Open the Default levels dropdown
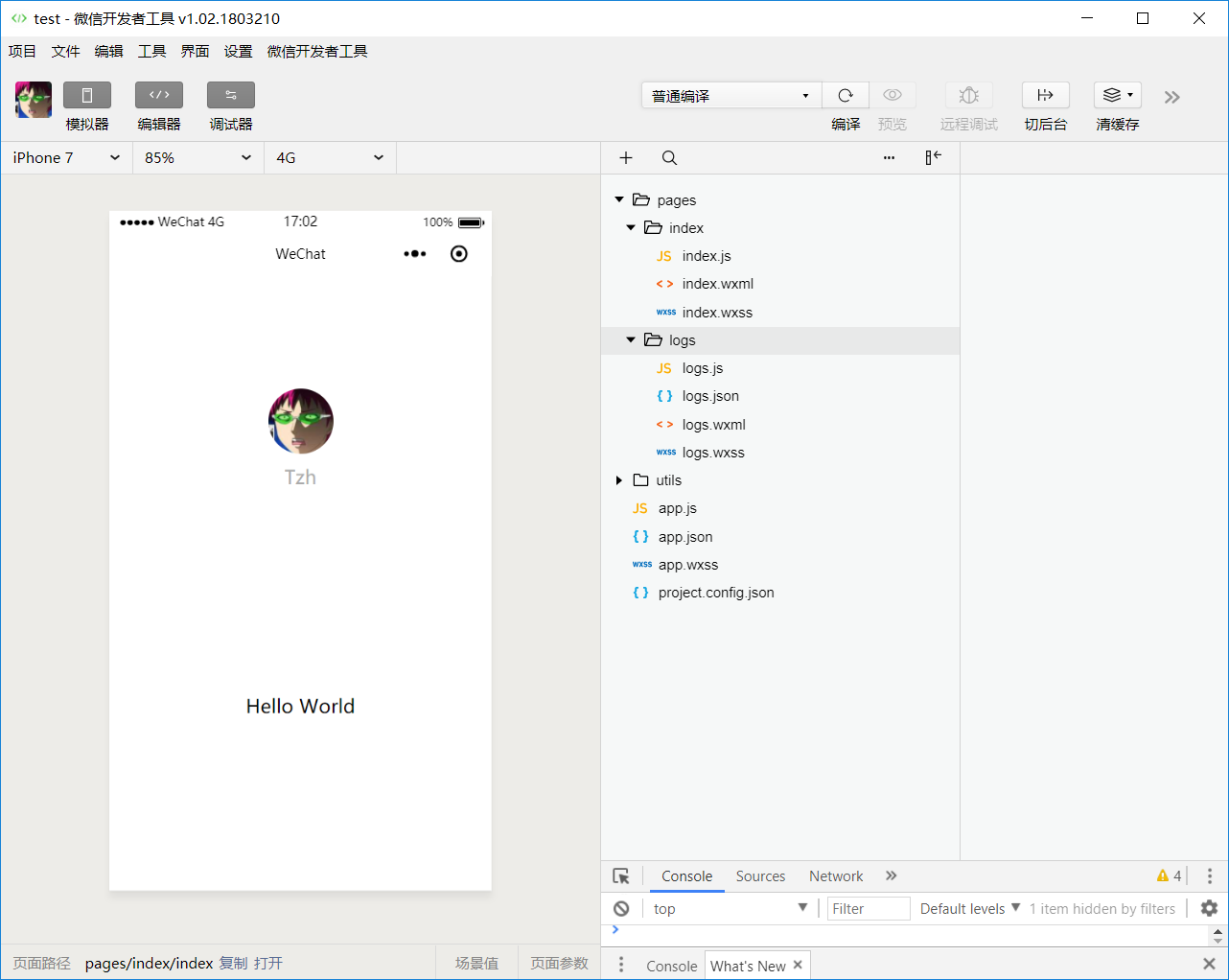The height and width of the screenshot is (980, 1229). [970, 908]
